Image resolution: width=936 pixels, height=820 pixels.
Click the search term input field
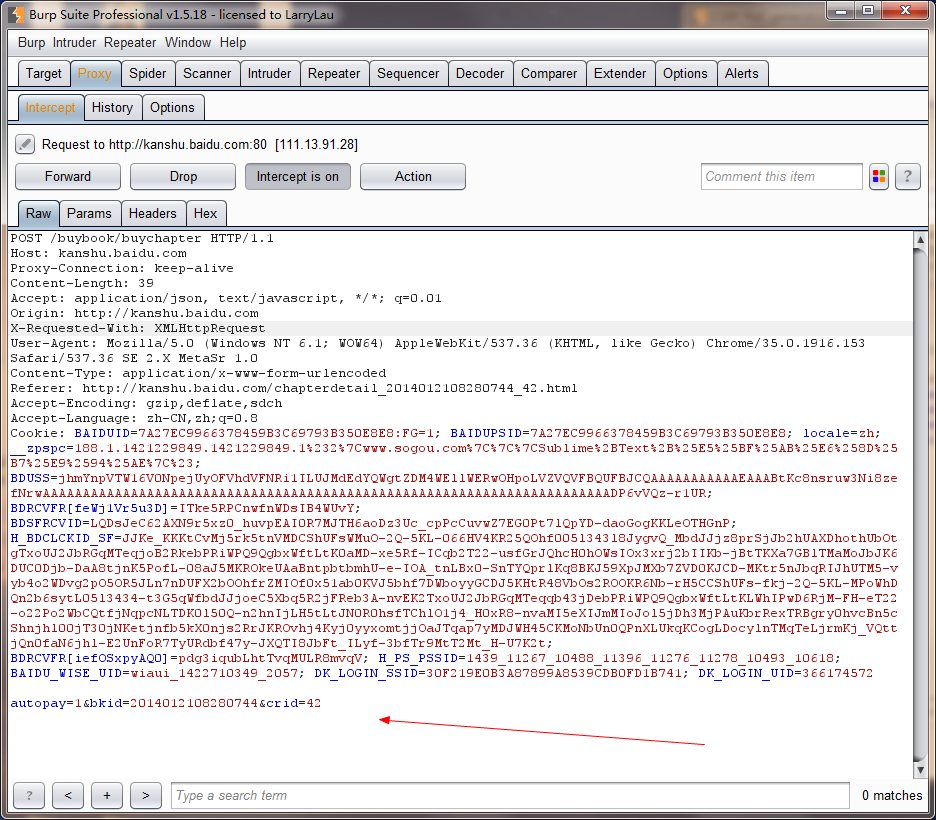(x=510, y=796)
